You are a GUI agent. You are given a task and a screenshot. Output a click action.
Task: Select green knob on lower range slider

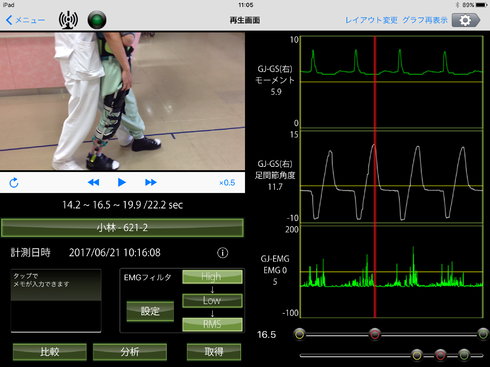click(x=464, y=355)
